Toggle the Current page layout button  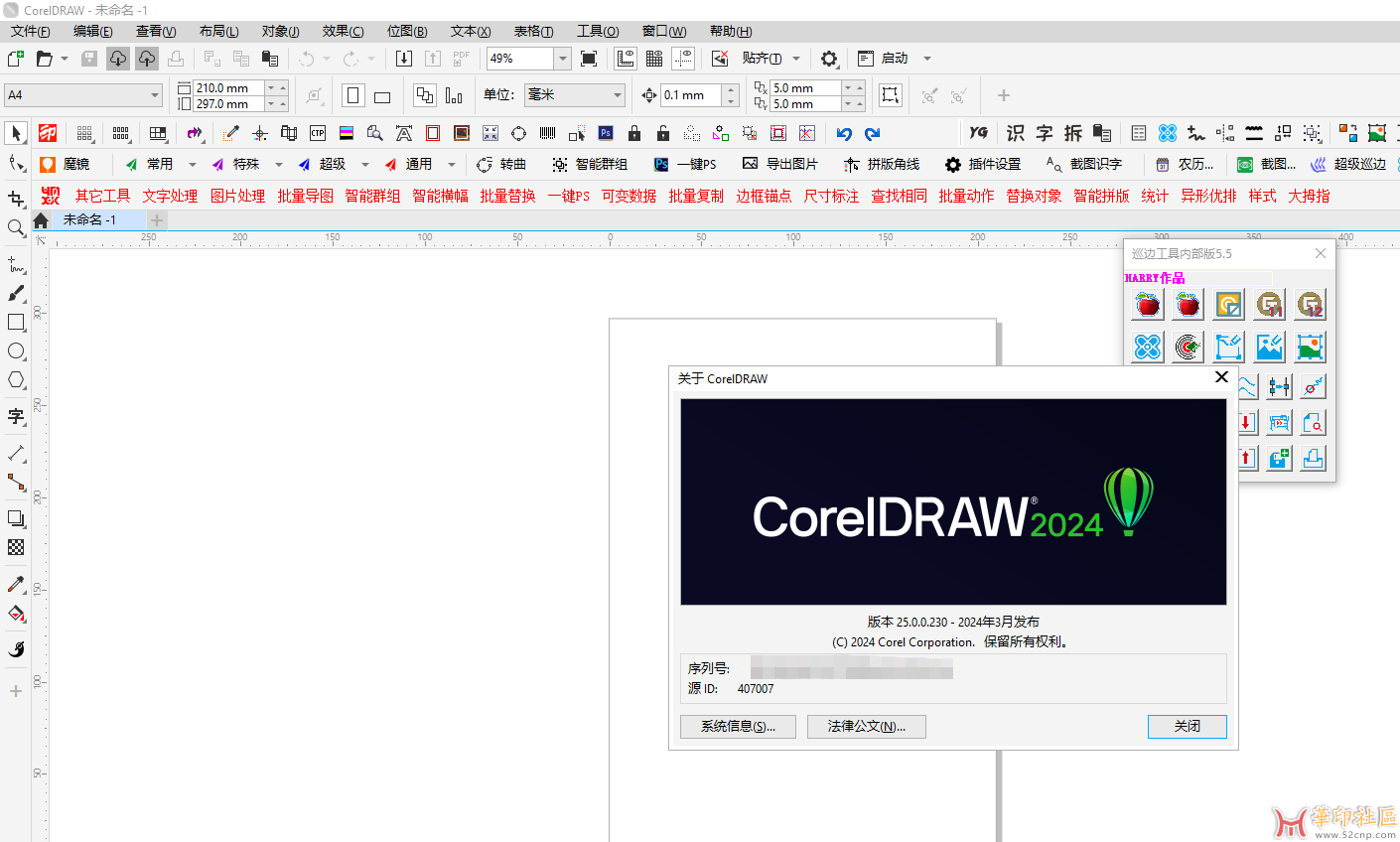click(x=454, y=95)
